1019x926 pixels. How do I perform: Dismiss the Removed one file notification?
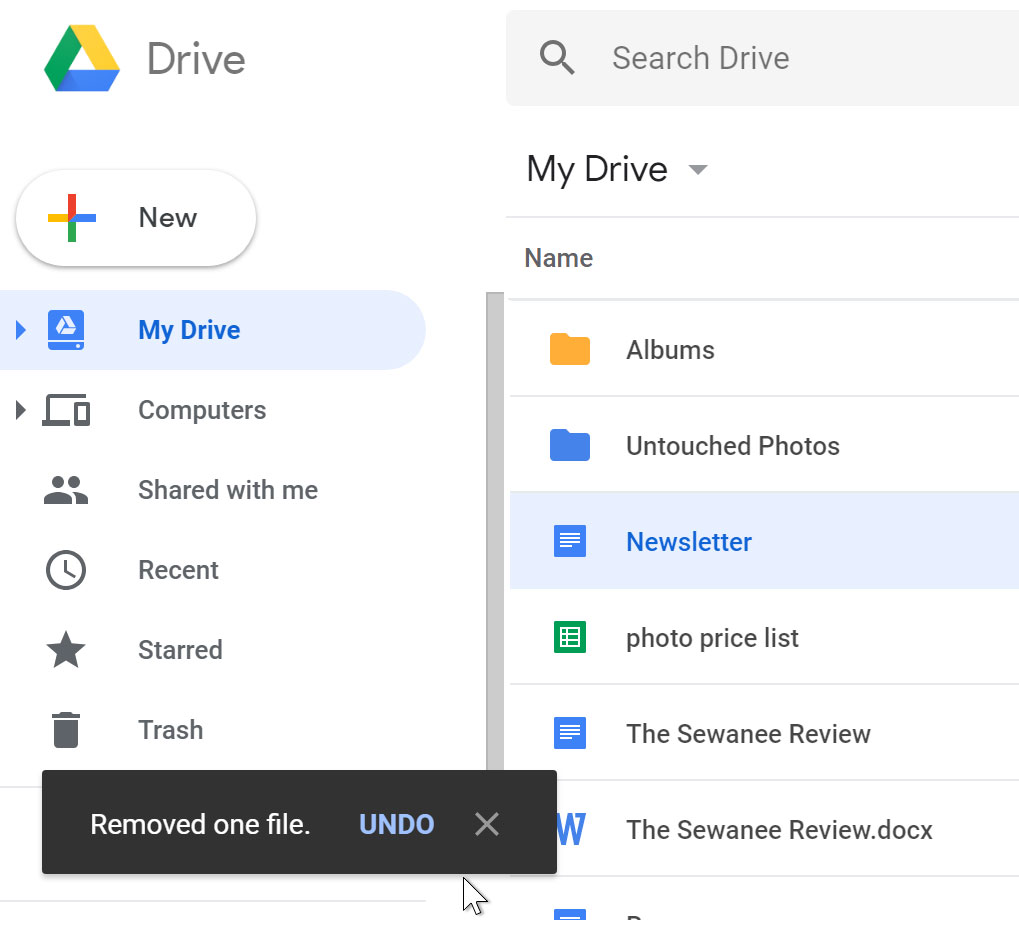(x=487, y=824)
